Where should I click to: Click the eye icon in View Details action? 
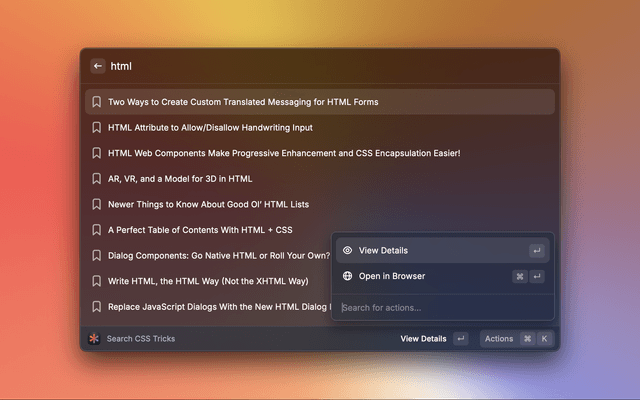(347, 251)
